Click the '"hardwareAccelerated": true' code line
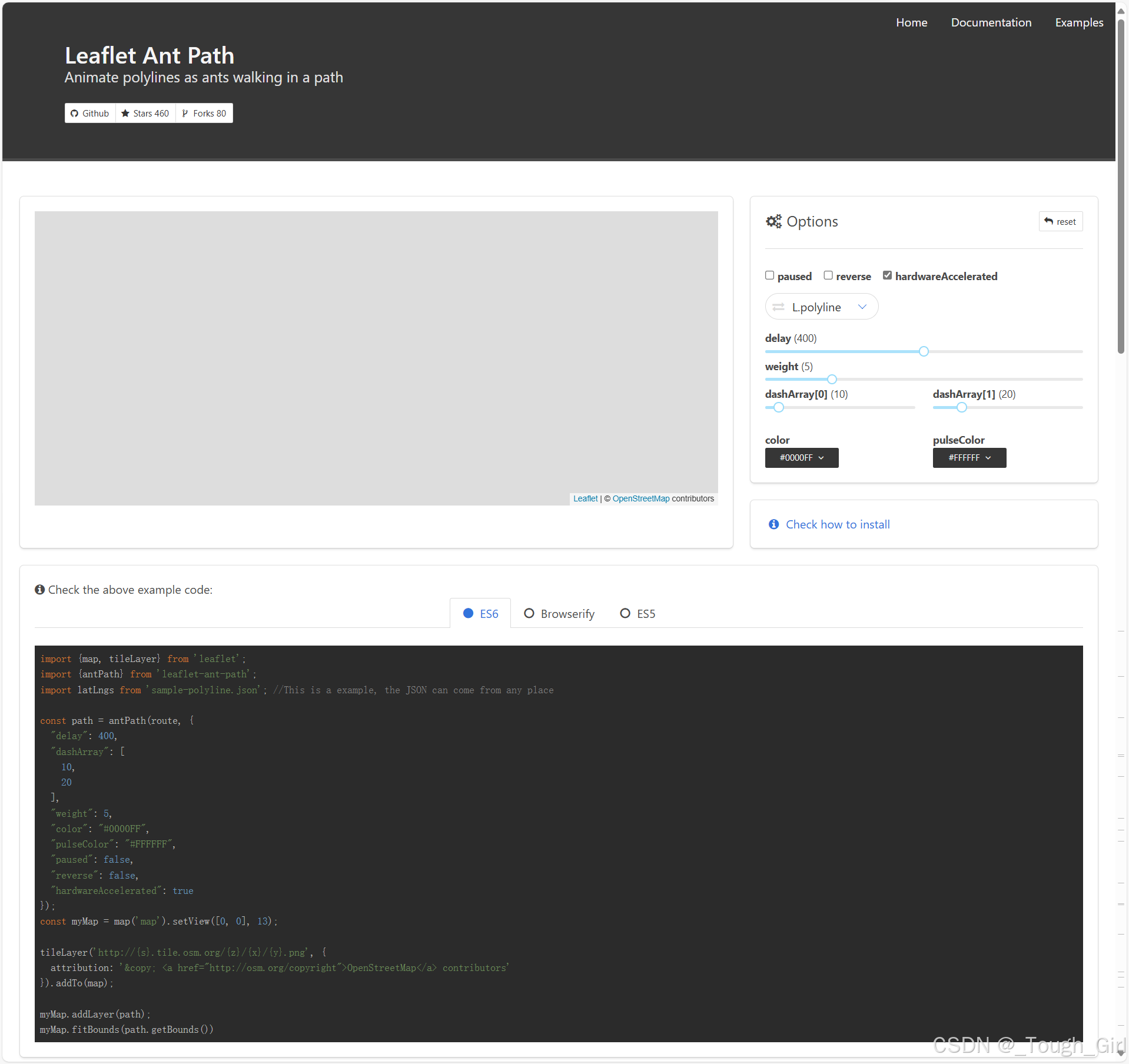This screenshot has height=1064, width=1129. 122,890
